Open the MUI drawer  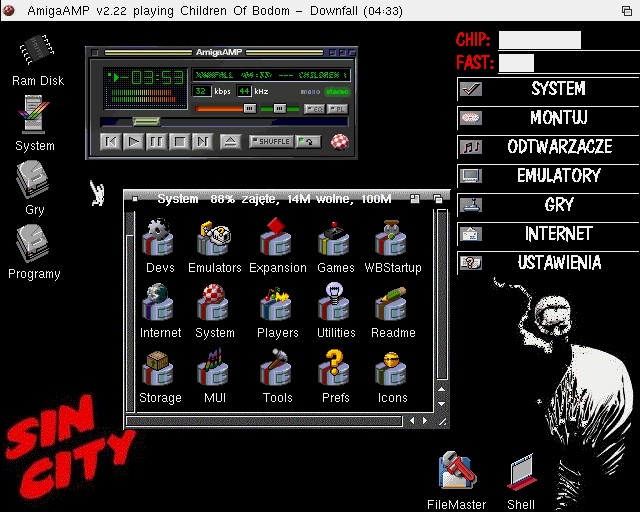213,367
